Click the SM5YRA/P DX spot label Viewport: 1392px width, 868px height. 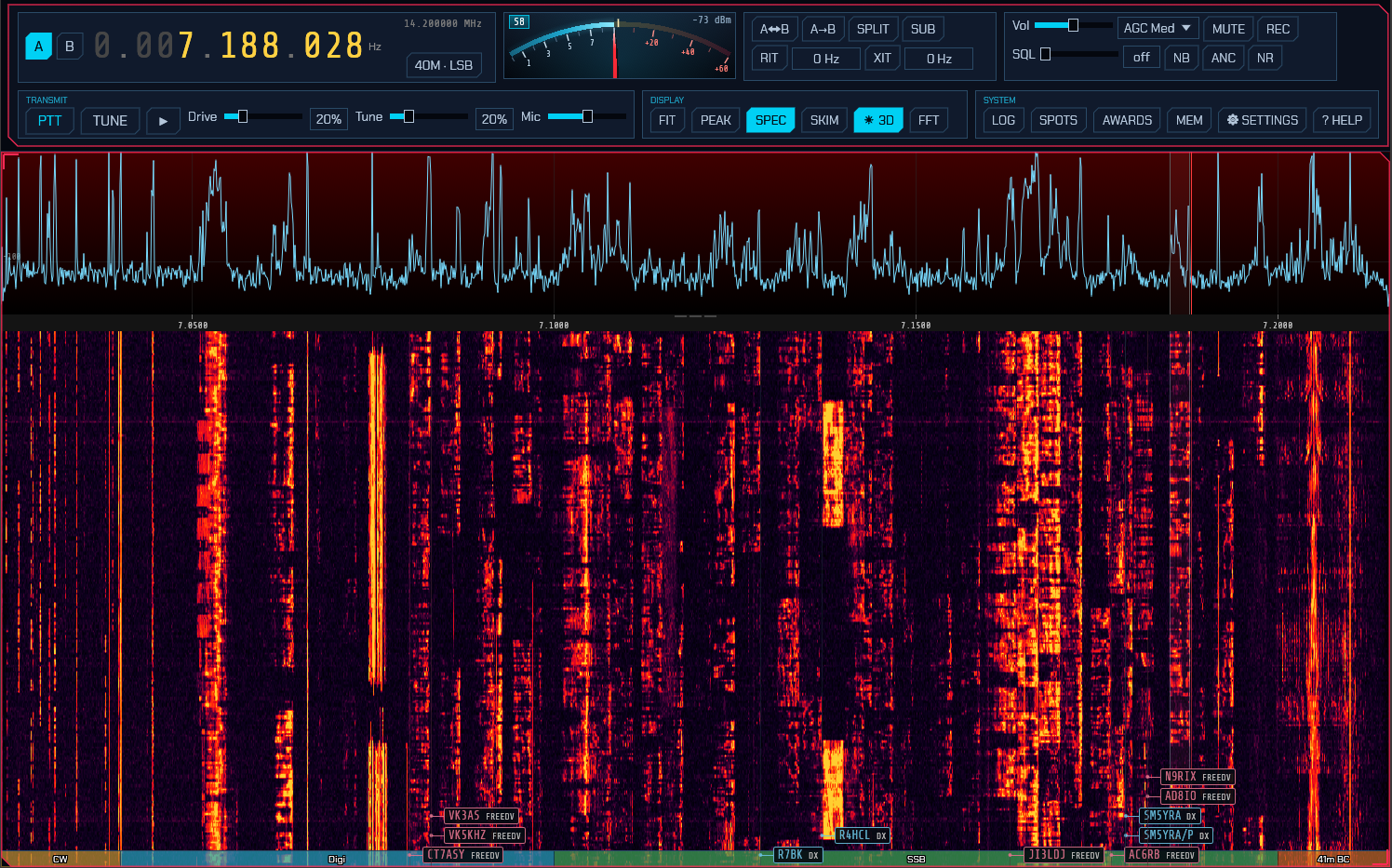pyautogui.click(x=1176, y=835)
